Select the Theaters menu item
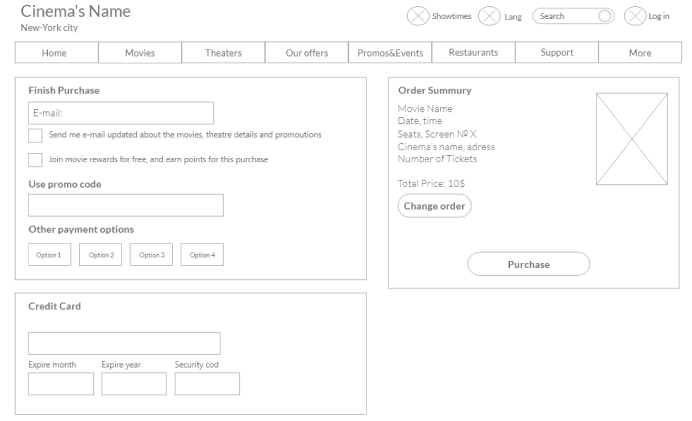The height and width of the screenshot is (421, 692). coord(223,53)
